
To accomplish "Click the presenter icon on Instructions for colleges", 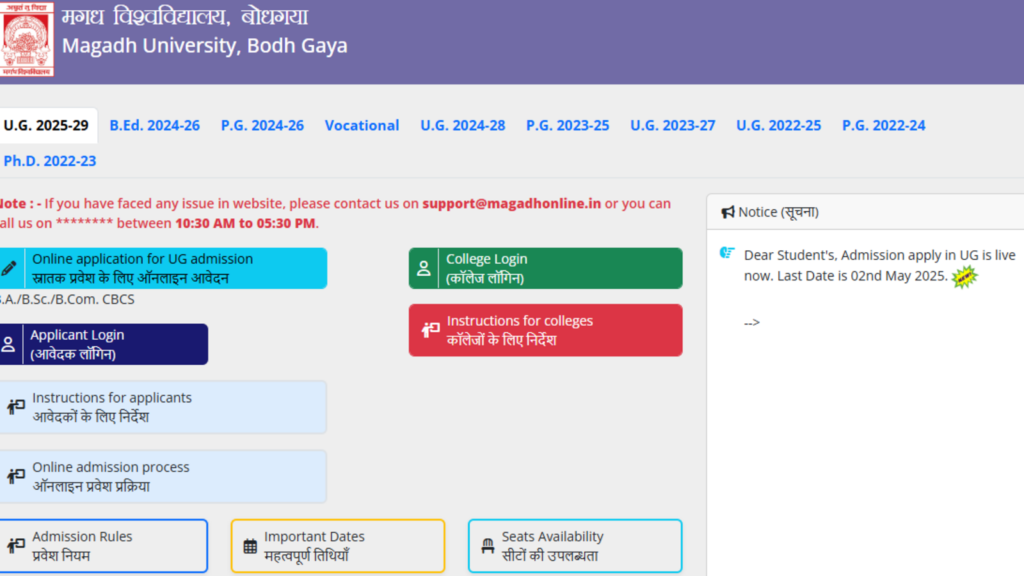I will [x=430, y=330].
